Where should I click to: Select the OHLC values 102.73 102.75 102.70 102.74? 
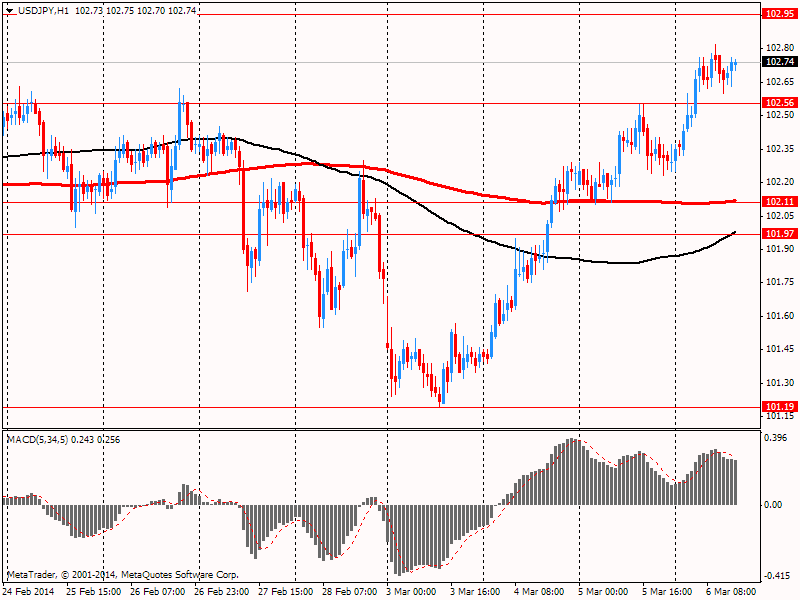(135, 10)
